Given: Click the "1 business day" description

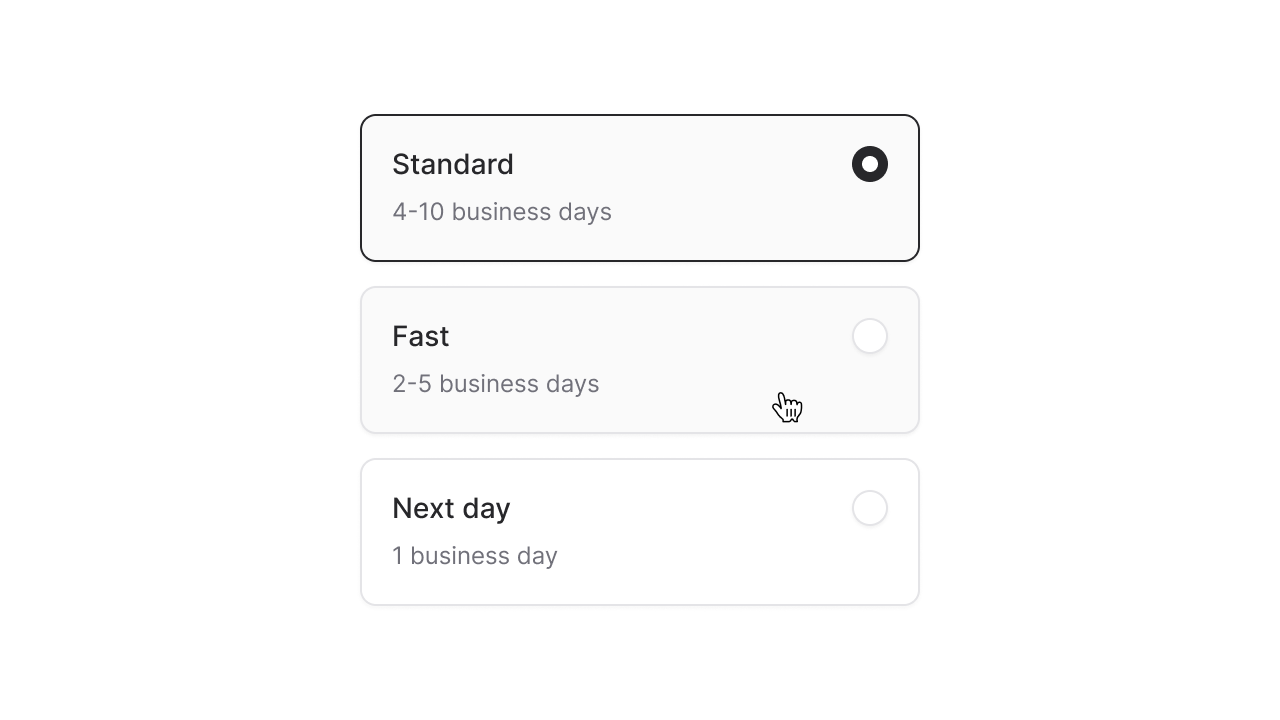Looking at the screenshot, I should pos(474,556).
